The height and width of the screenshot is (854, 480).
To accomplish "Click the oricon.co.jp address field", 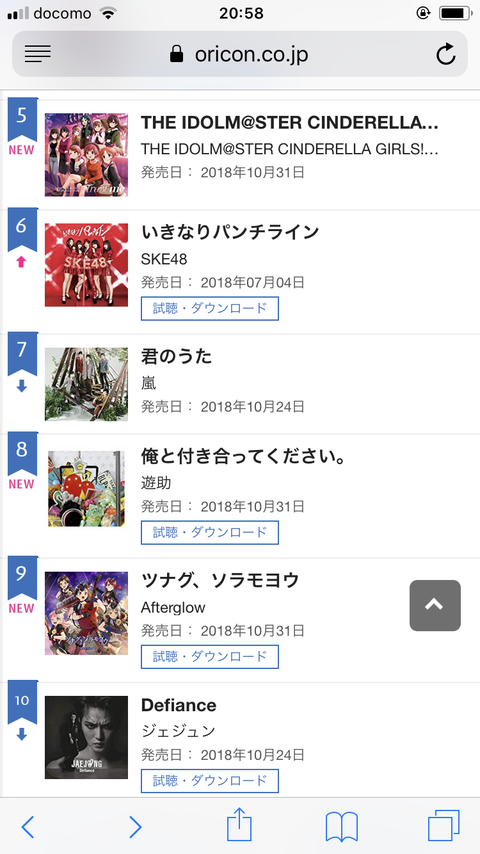I will point(240,54).
